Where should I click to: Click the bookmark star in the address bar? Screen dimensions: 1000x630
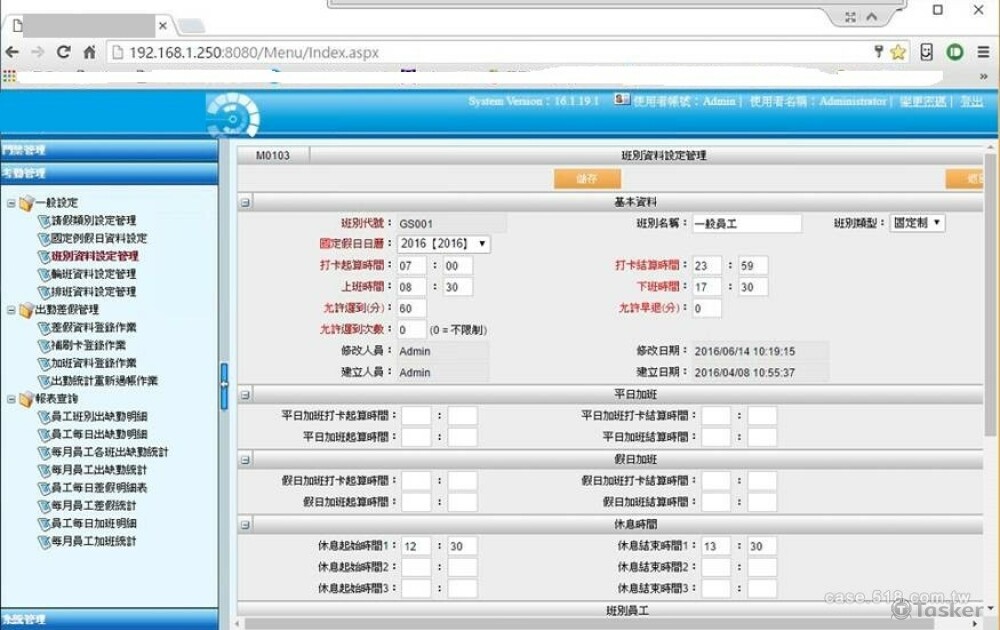[898, 51]
